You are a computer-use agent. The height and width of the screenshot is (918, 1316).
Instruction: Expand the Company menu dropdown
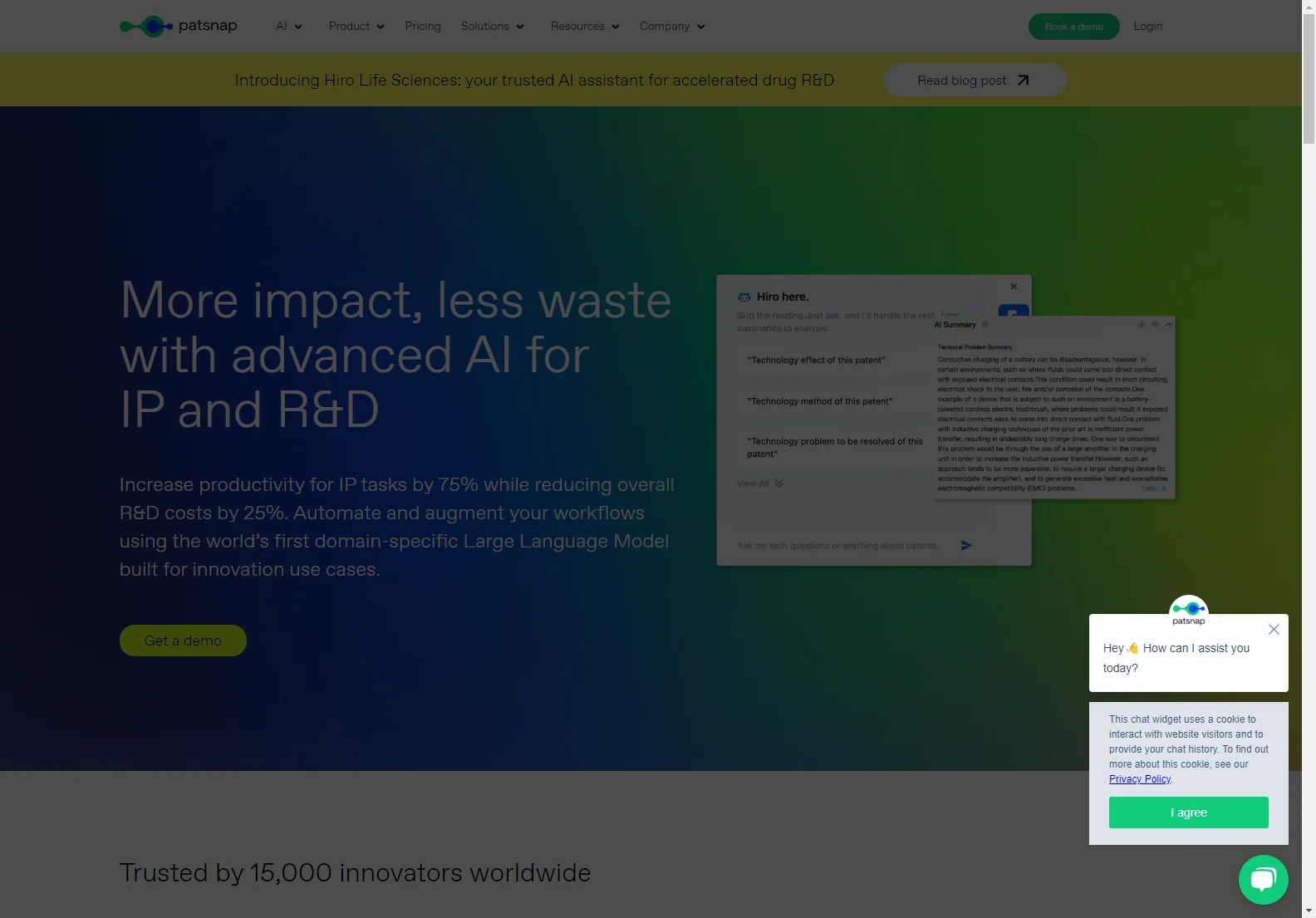pyautogui.click(x=672, y=27)
